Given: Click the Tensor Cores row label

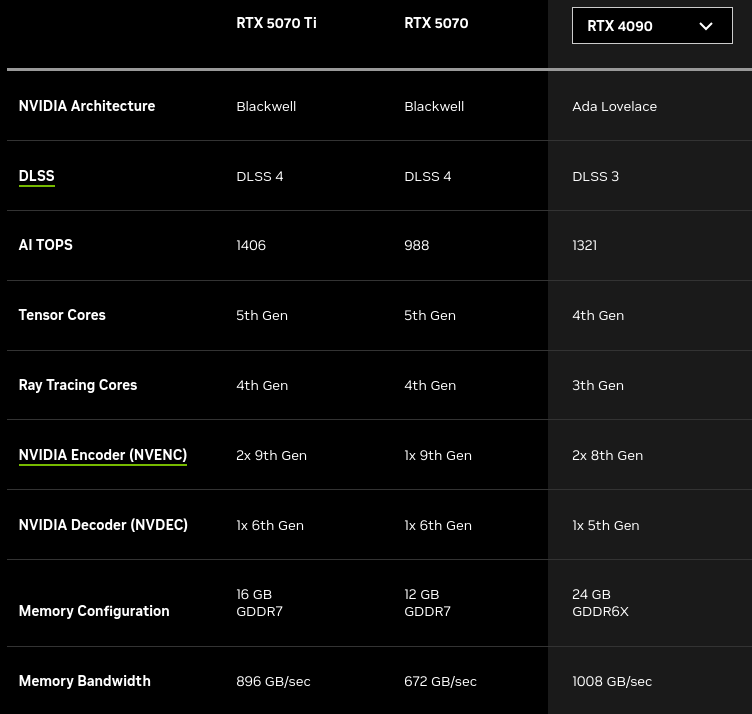Looking at the screenshot, I should (62, 315).
